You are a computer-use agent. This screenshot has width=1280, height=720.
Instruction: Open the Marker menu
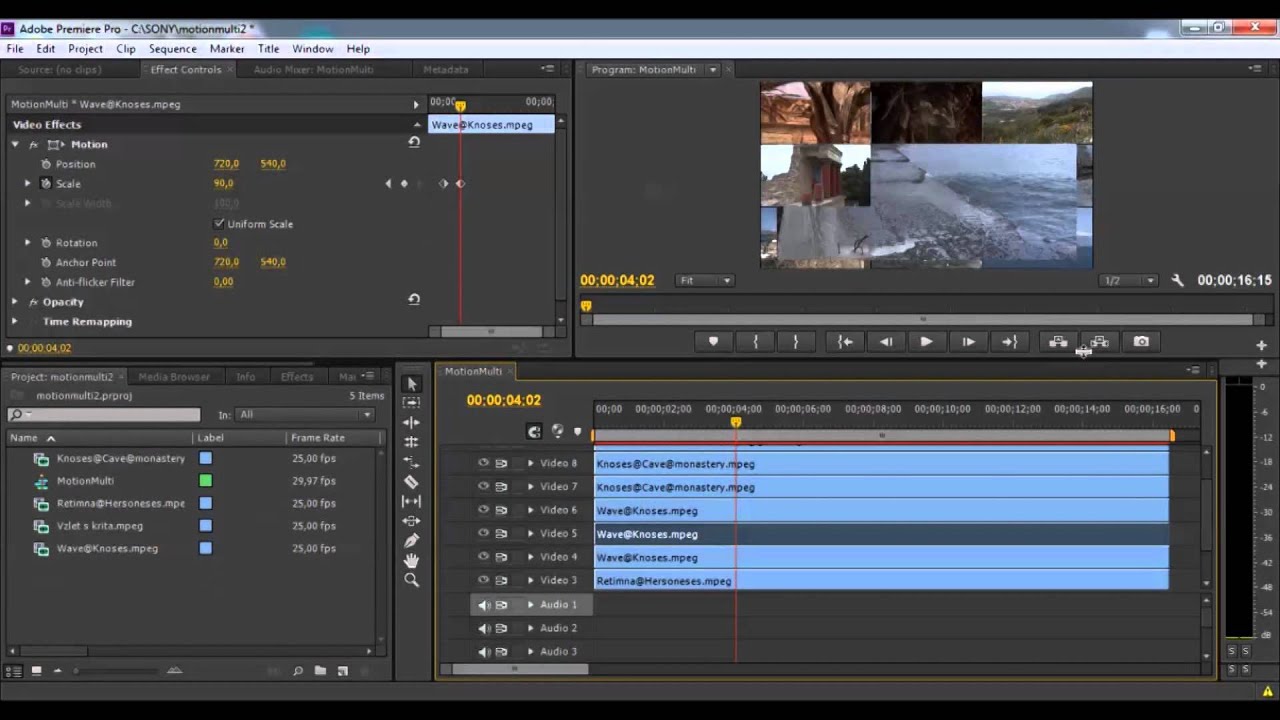pos(227,48)
